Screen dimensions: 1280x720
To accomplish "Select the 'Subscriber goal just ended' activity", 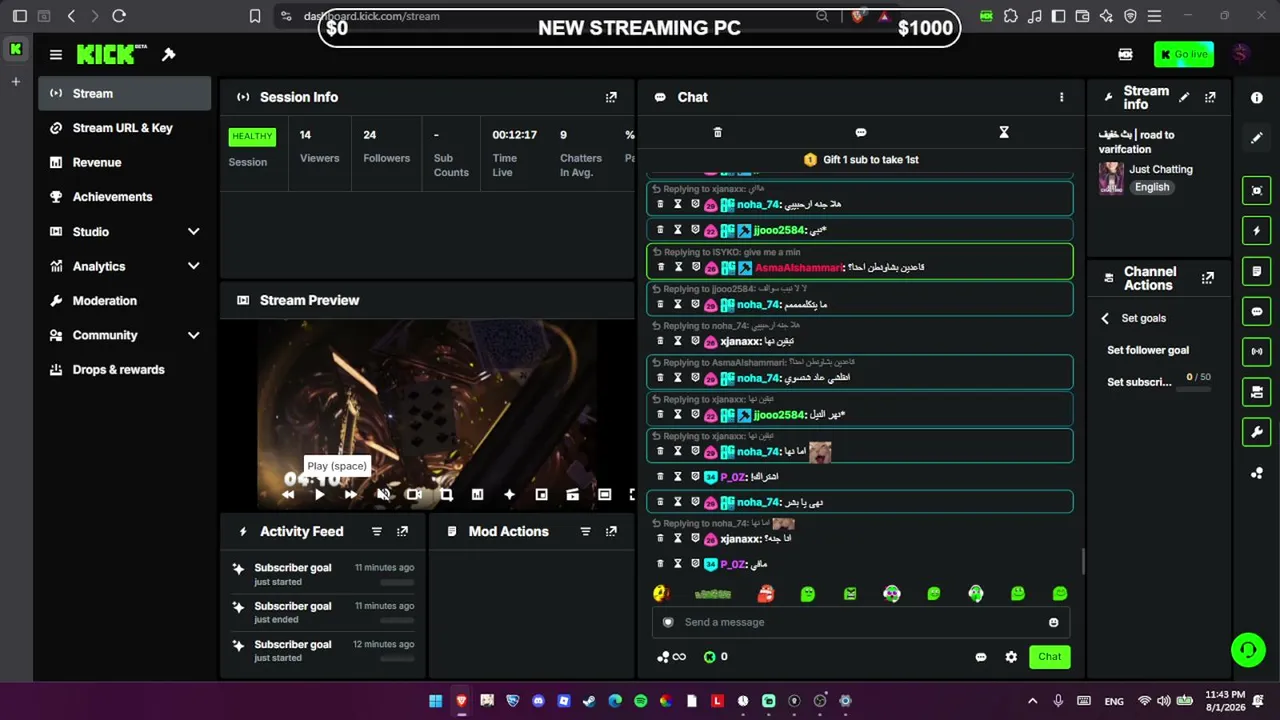I will (324, 612).
